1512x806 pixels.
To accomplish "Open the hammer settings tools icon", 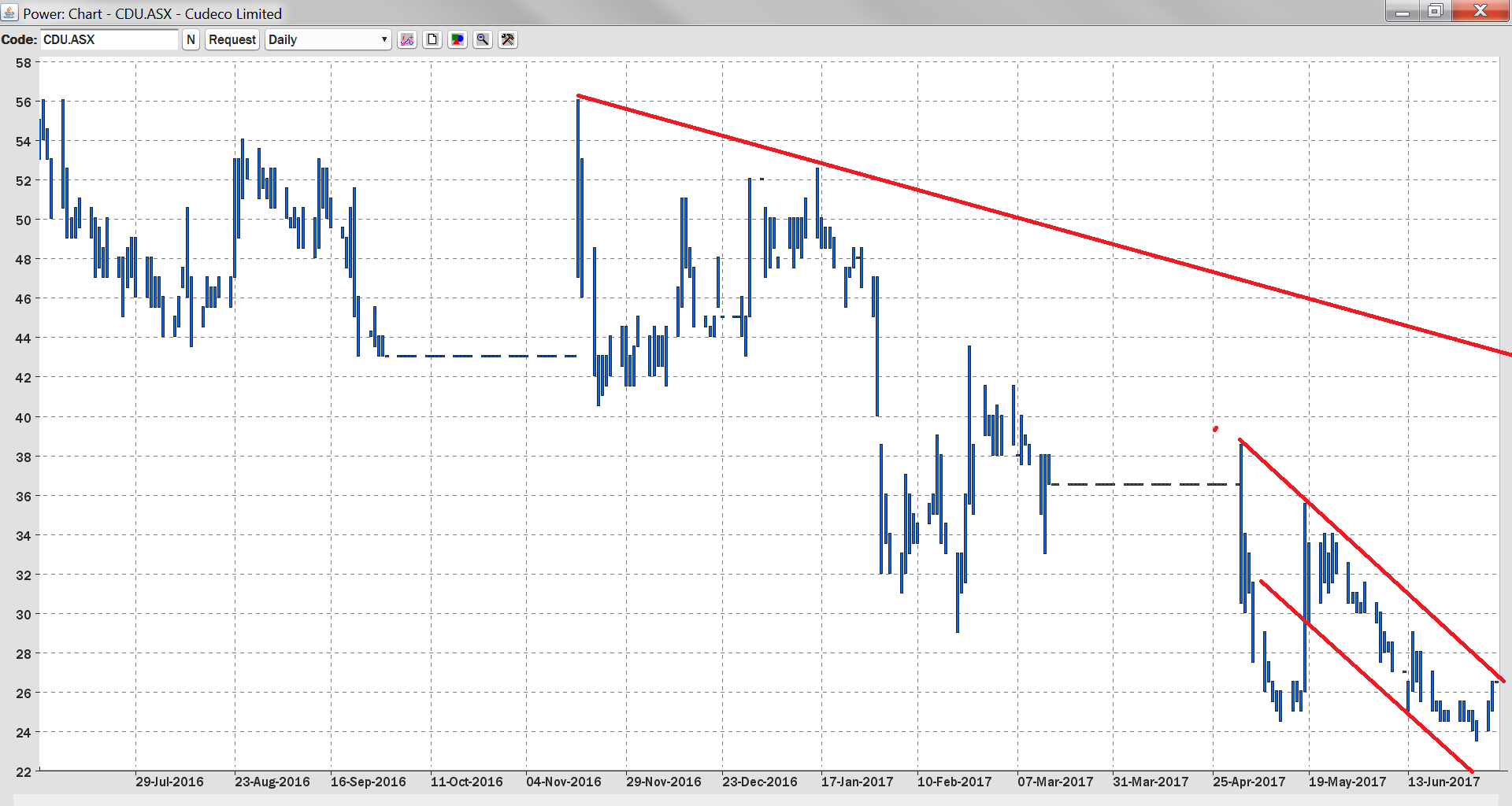I will point(508,39).
